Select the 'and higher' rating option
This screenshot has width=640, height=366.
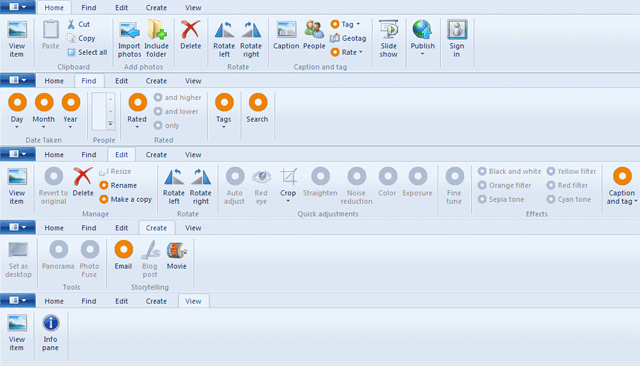pyautogui.click(x=178, y=98)
